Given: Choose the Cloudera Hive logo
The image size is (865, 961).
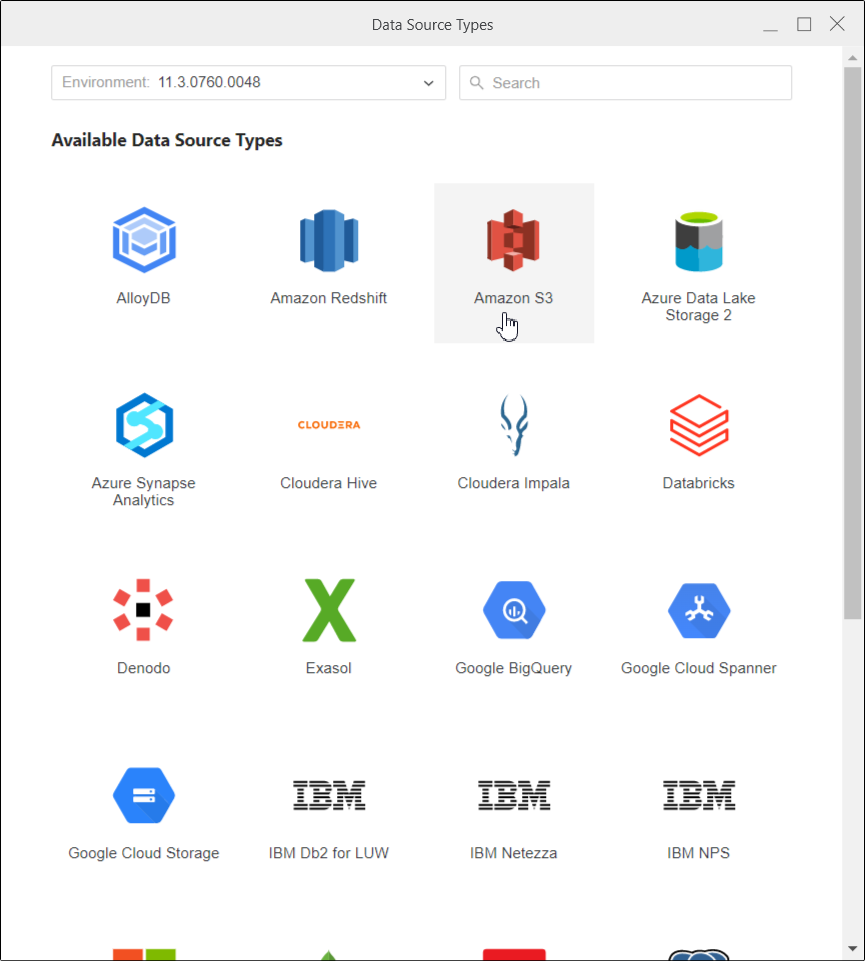Looking at the screenshot, I should 329,426.
